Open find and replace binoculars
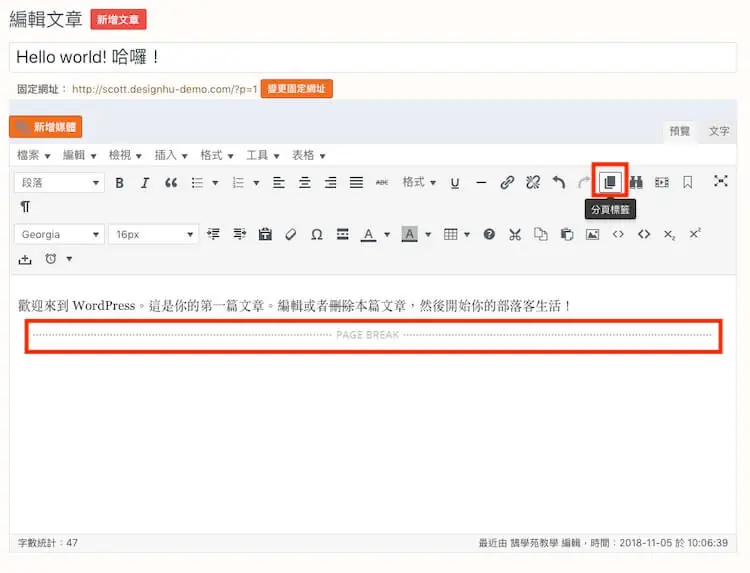Screen dimensions: 750x573 coord(636,182)
